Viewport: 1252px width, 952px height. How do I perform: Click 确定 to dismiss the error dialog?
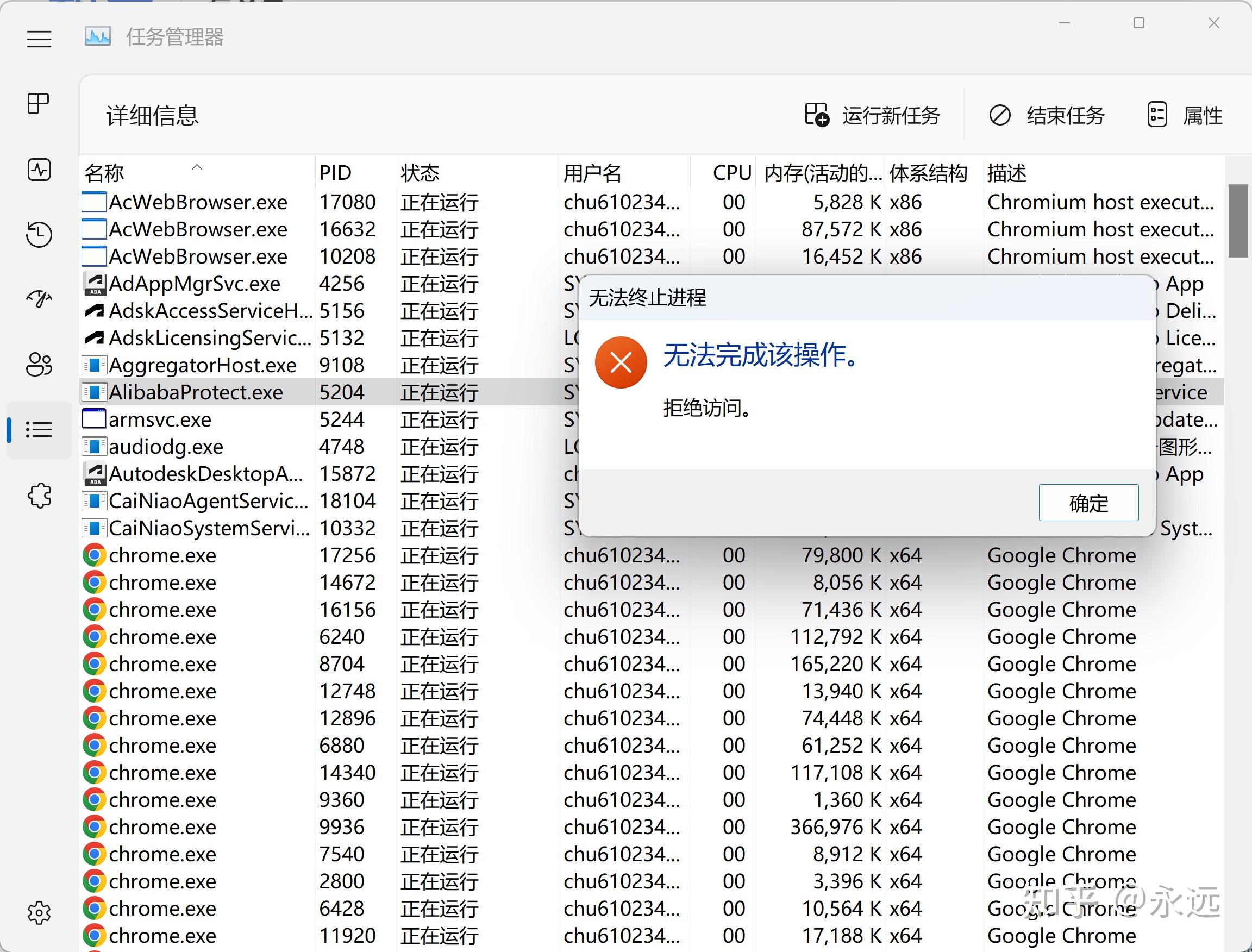pyautogui.click(x=1088, y=503)
